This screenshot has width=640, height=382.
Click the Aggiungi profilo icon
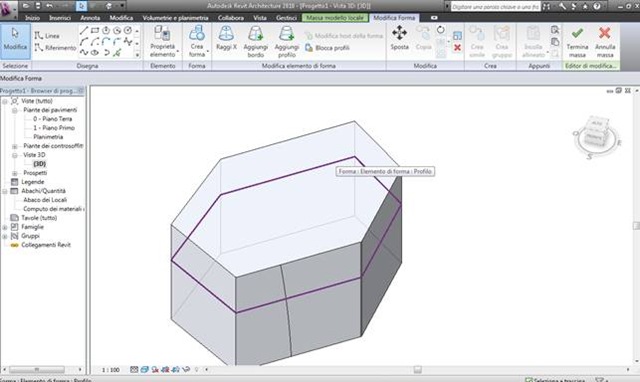coord(287,34)
